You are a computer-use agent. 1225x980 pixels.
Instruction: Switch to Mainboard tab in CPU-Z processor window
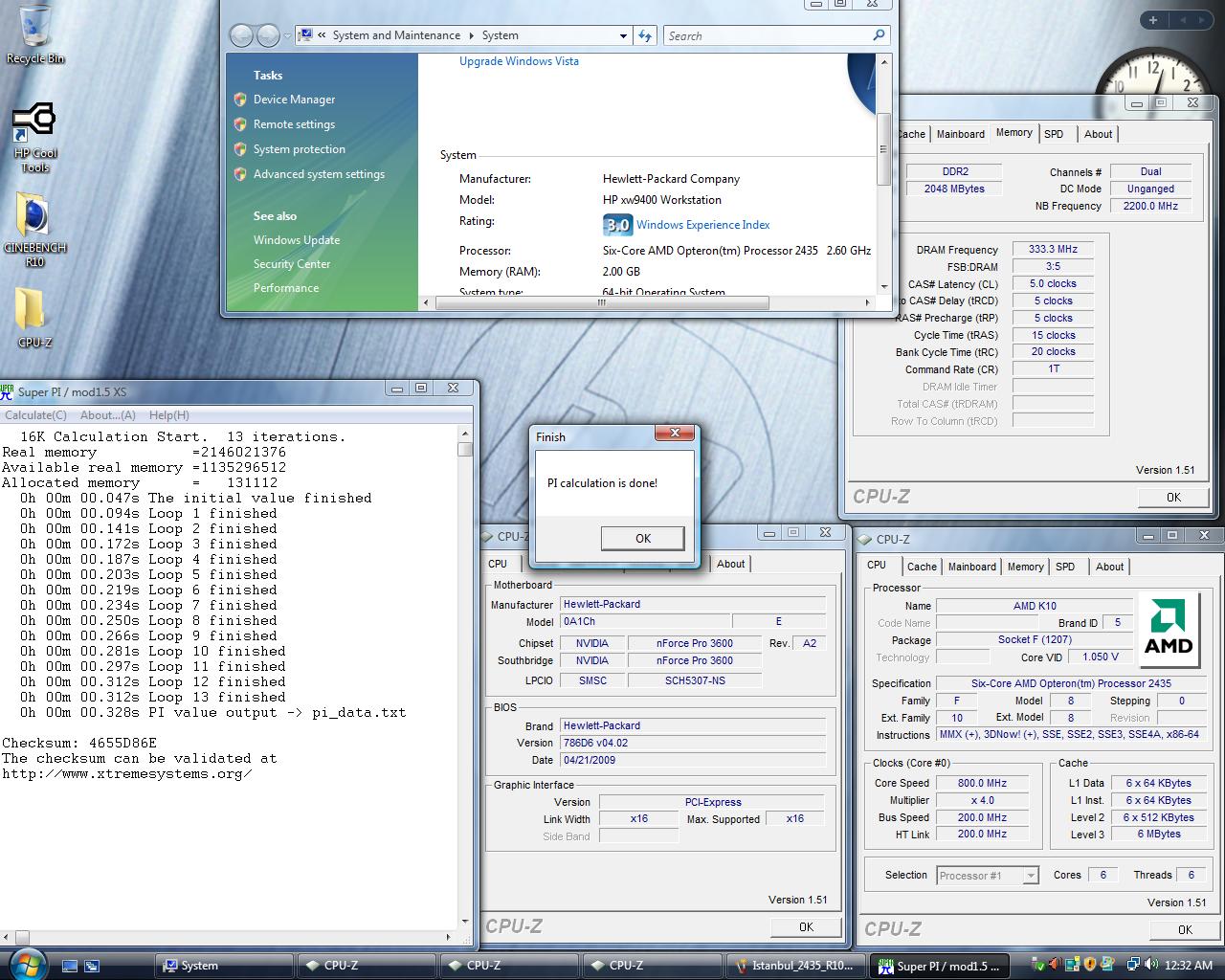pyautogui.click(x=971, y=567)
